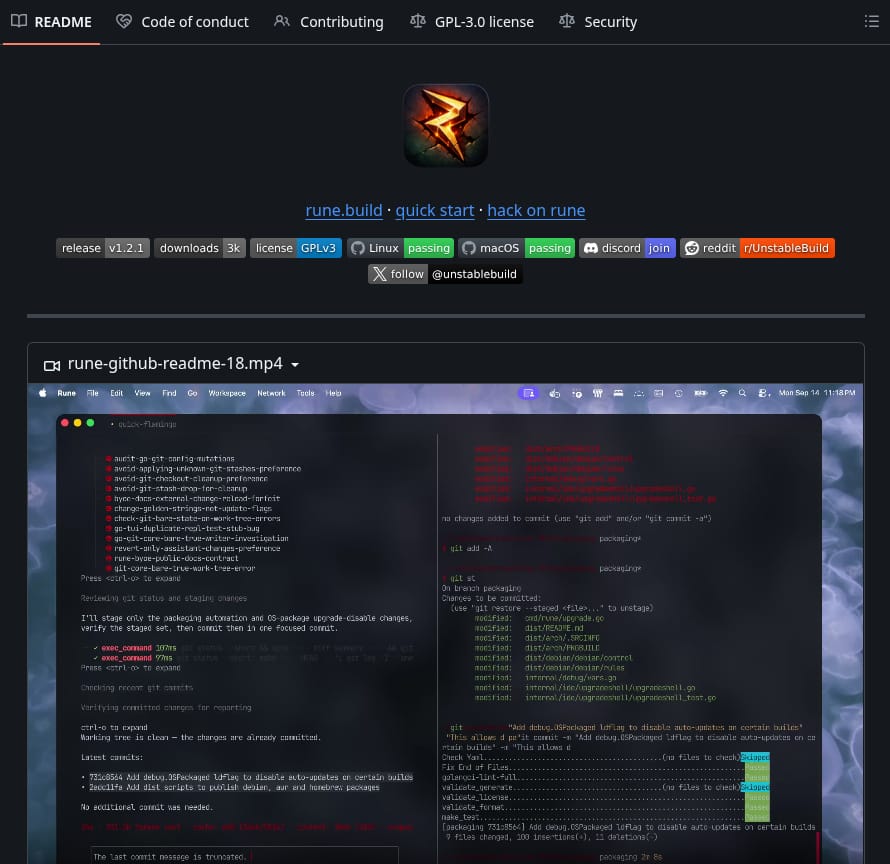Image resolution: width=890 pixels, height=864 pixels.
Task: Open the Help menu in the video
Action: pos(333,393)
